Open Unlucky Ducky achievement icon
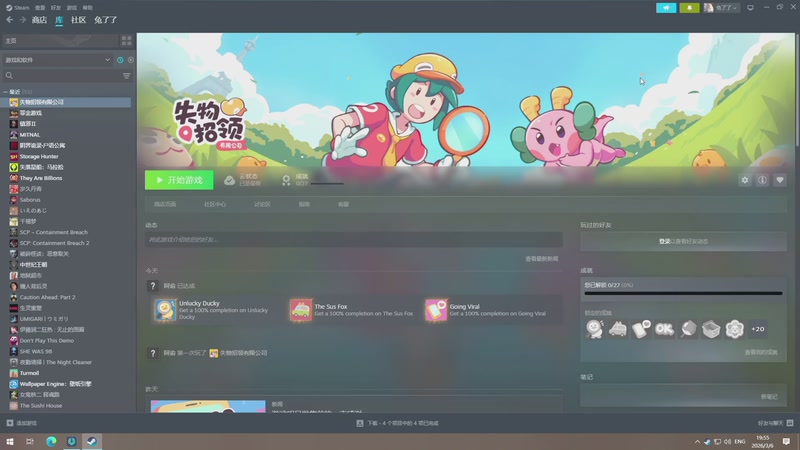 pyautogui.click(x=165, y=310)
